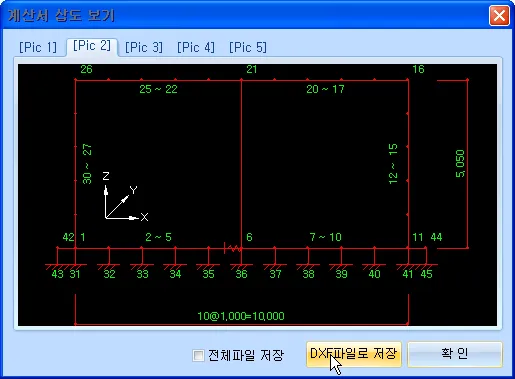Image resolution: width=515 pixels, height=379 pixels.
Task: Click support node label 34
Action: [175, 274]
